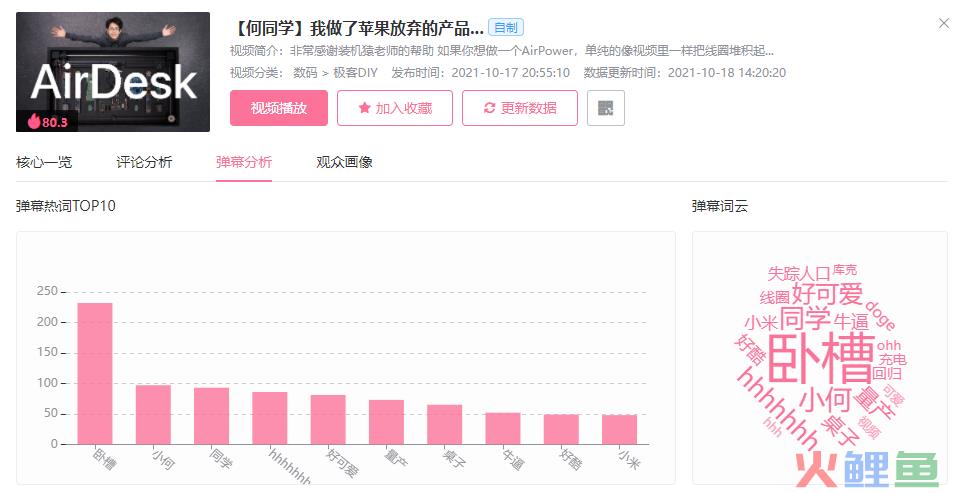
Task: Click the flame heat score 80.3 badge
Action: [47, 122]
